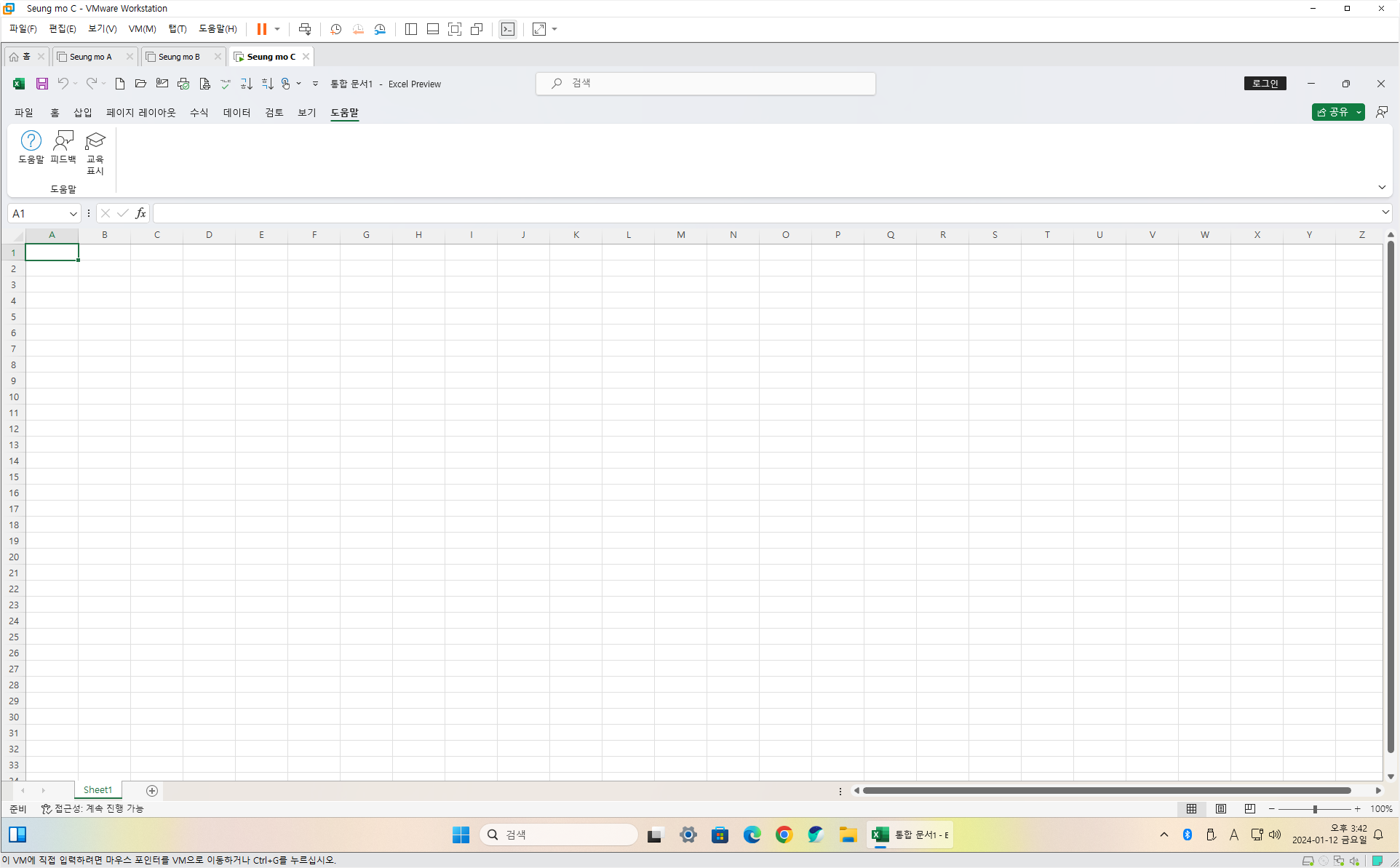Click the Sort ascending icon

pos(247,84)
